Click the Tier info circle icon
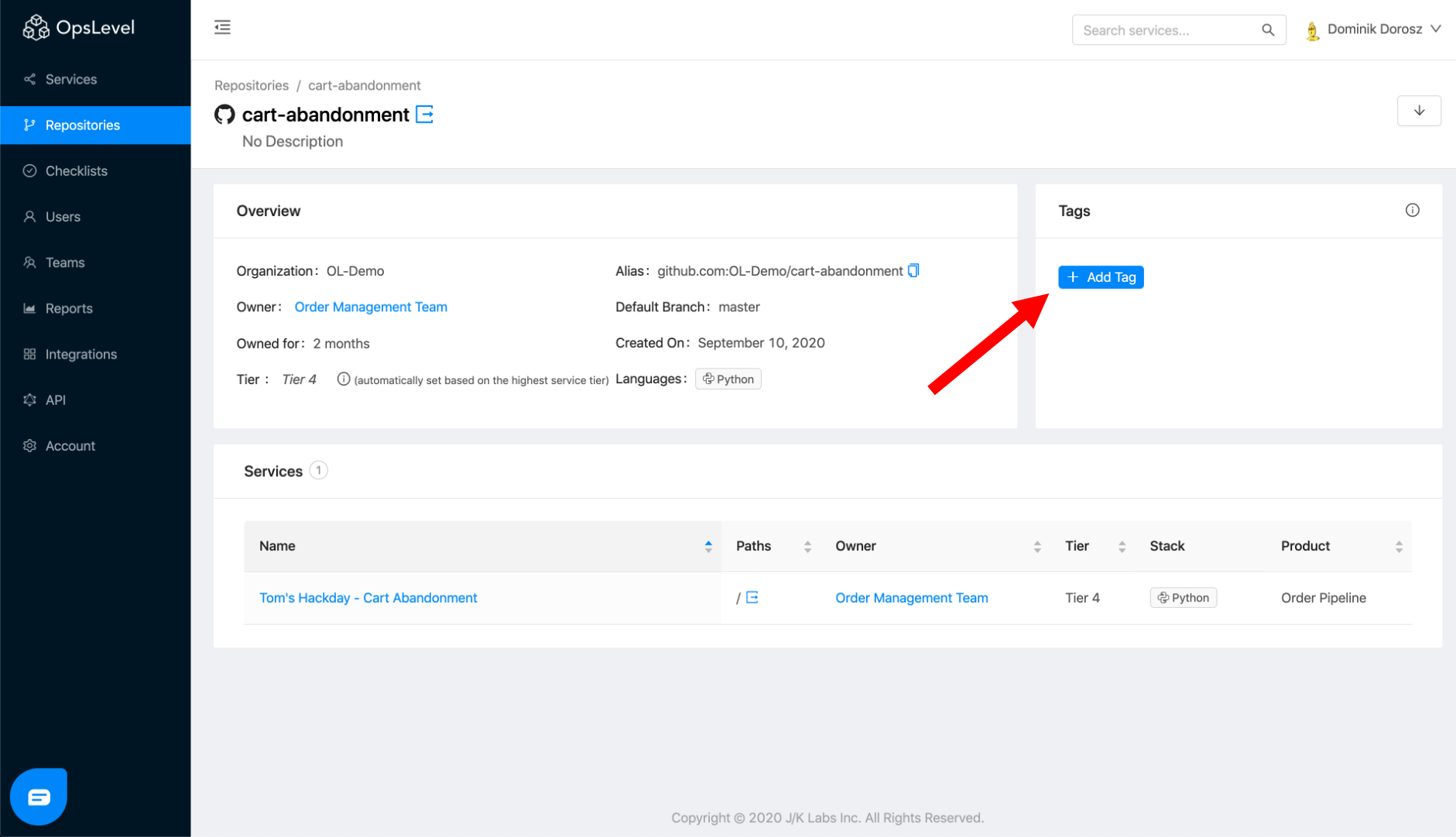Viewport: 1456px width, 837px height. [344, 379]
